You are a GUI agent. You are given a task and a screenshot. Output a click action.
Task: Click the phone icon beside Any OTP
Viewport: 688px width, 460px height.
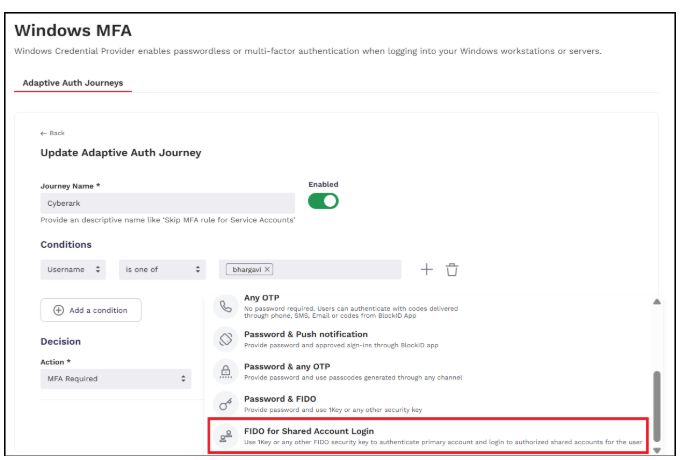226,305
